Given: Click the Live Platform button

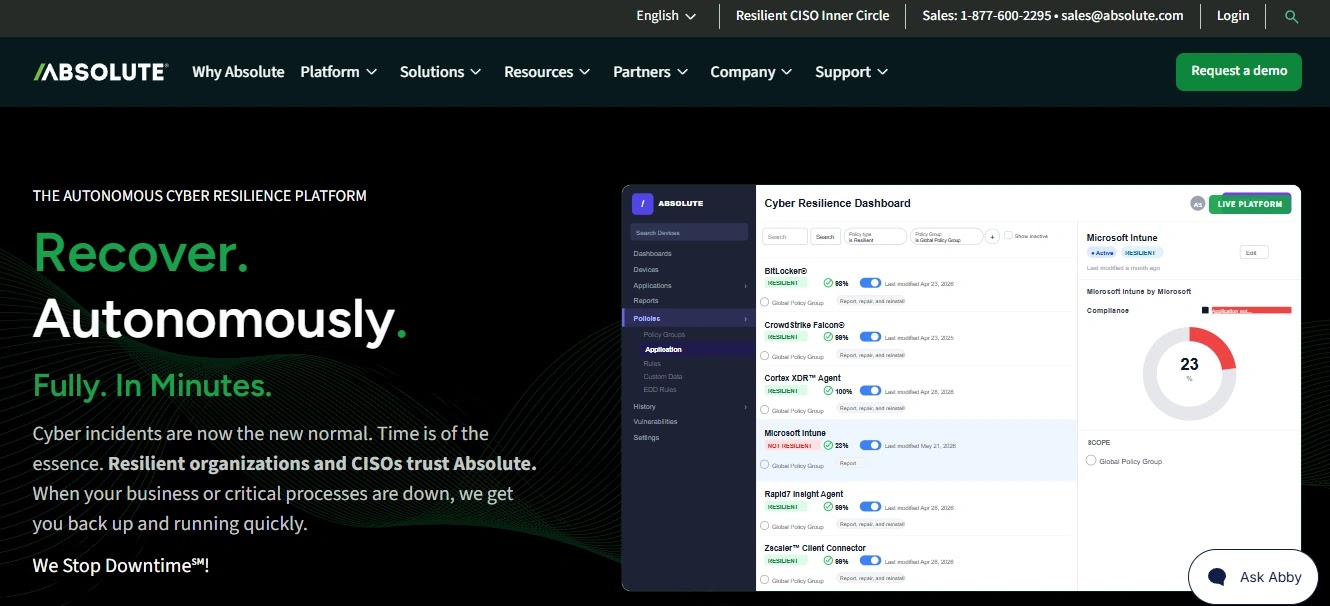Looking at the screenshot, I should pos(1250,204).
